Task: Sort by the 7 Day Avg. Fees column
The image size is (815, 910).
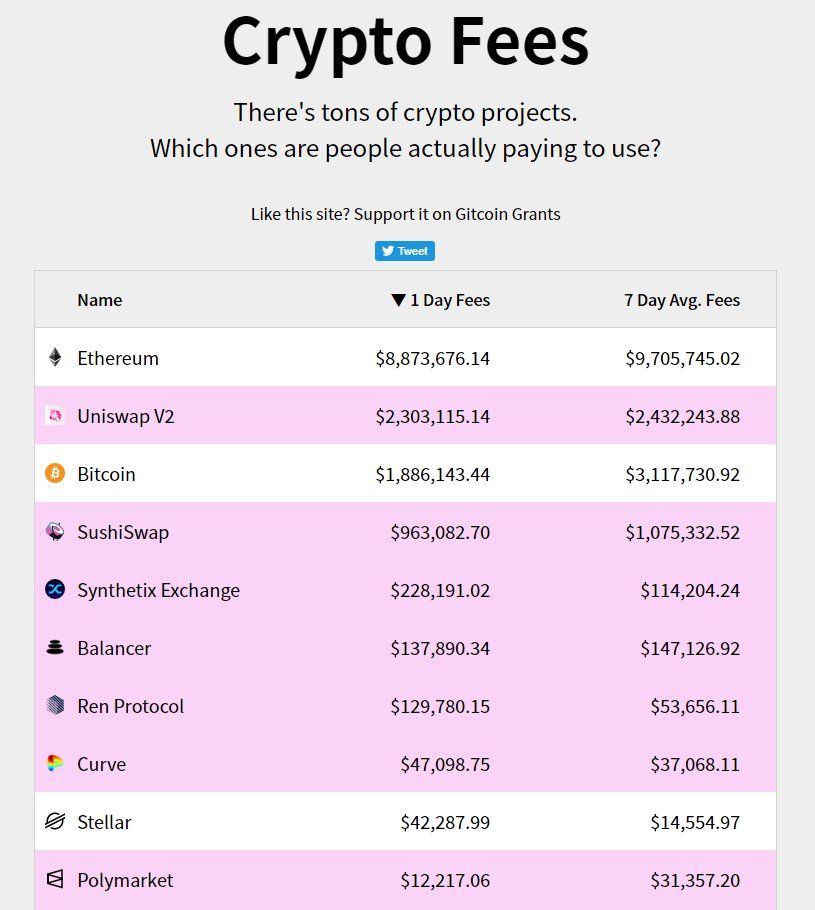Action: click(x=681, y=300)
